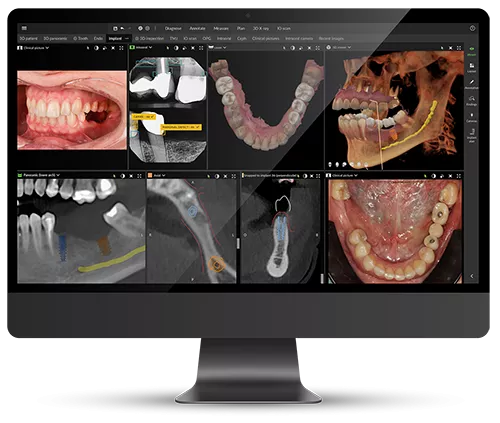Select the orange implant marker in axial view
Screen dimensions: 500x423
217,265
